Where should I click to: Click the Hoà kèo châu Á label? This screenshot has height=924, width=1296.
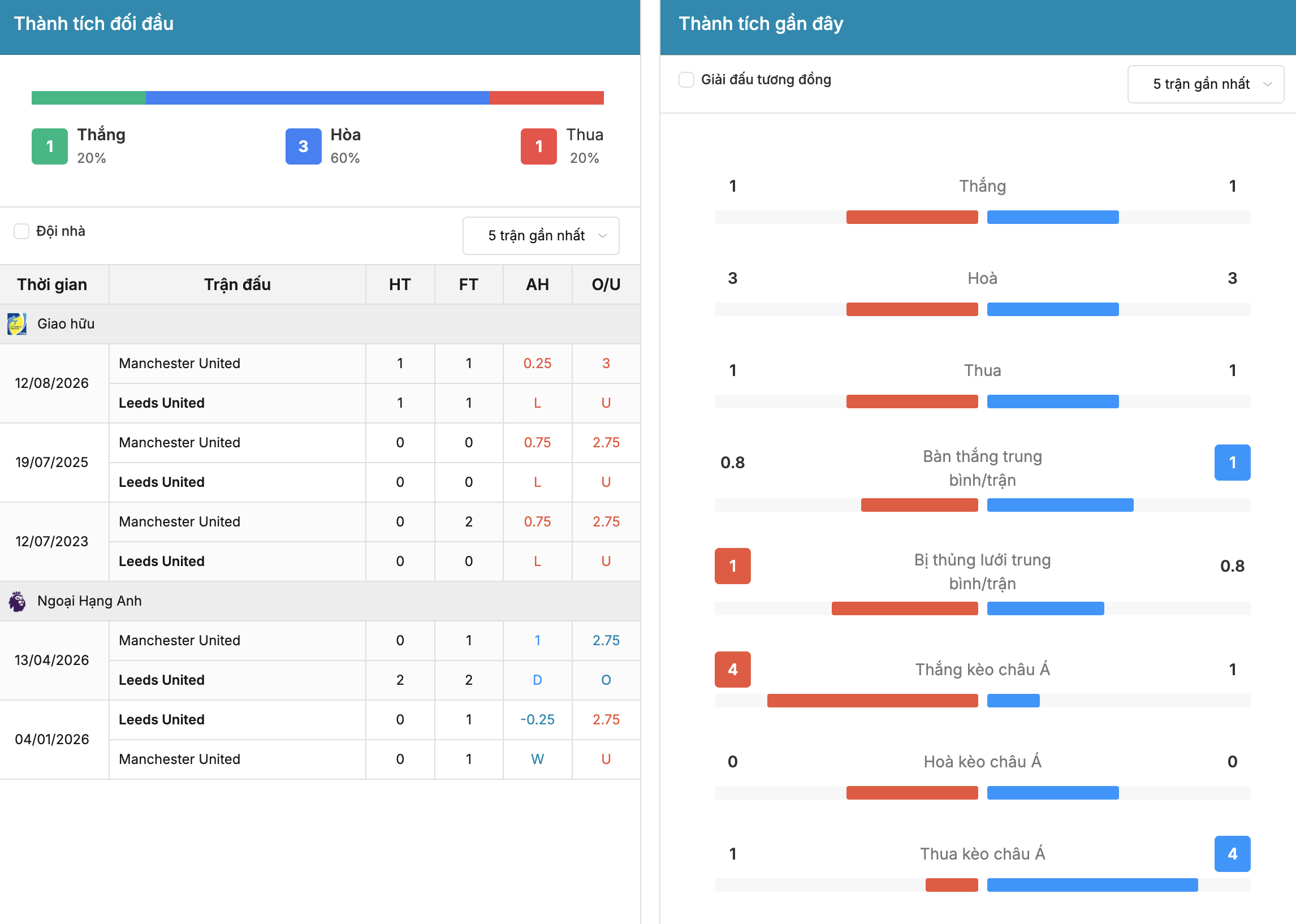pos(982,761)
